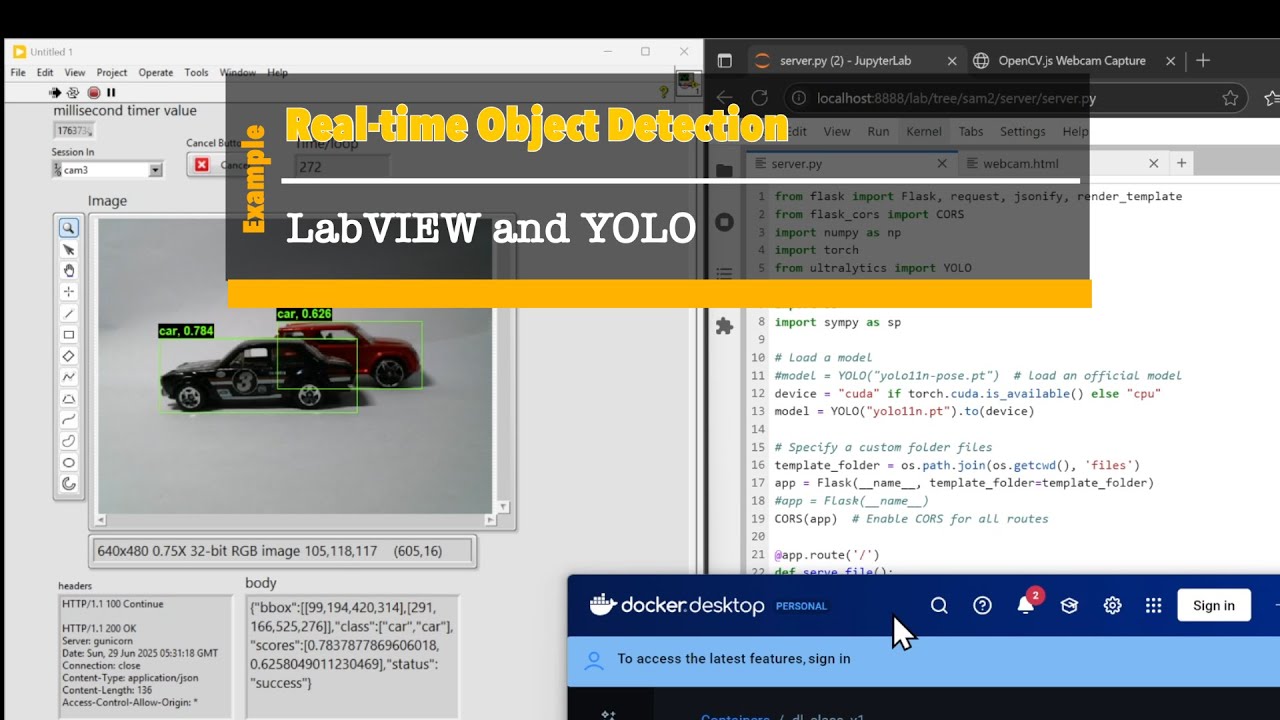Image resolution: width=1280 pixels, height=720 pixels.
Task: Open Docker Desktop learning center icon
Action: [x=1069, y=605]
